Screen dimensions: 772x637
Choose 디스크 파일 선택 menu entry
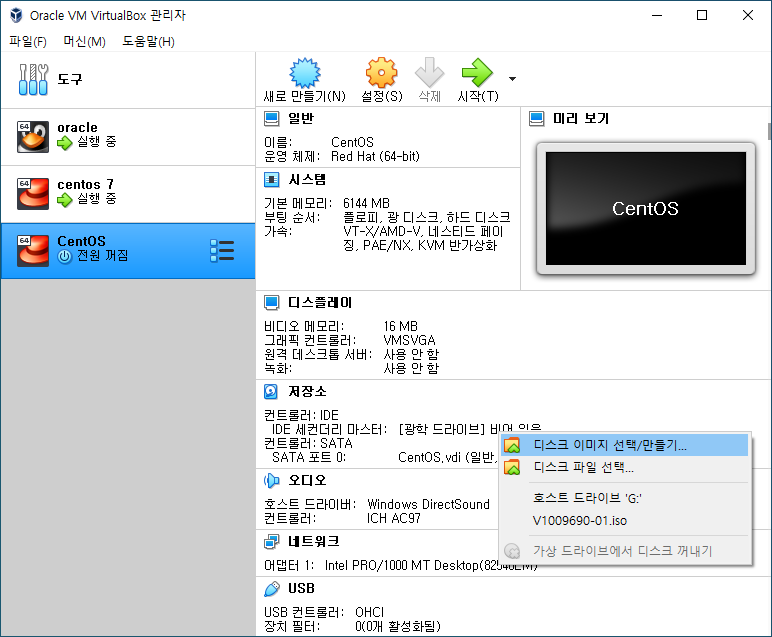click(x=625, y=467)
